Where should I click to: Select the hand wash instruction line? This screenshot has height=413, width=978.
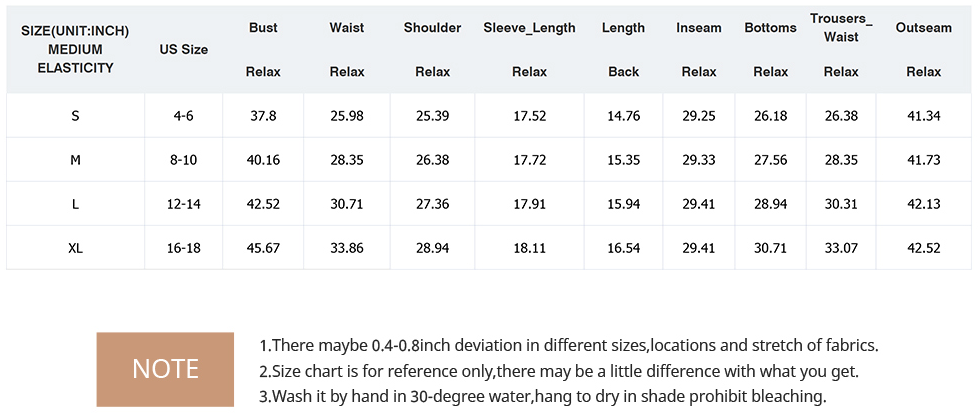click(x=543, y=396)
